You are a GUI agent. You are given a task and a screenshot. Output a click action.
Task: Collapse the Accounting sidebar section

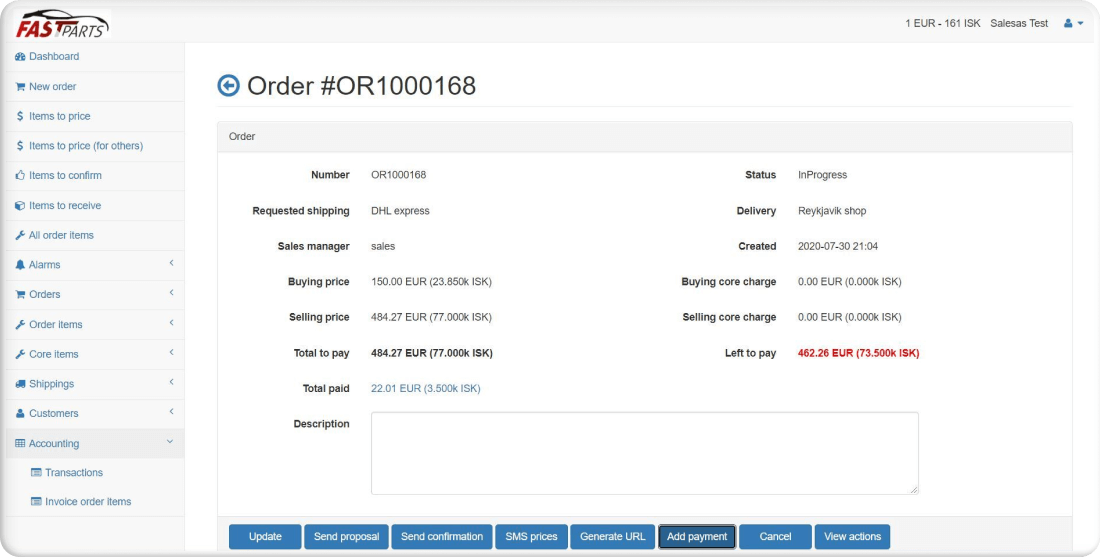point(92,443)
